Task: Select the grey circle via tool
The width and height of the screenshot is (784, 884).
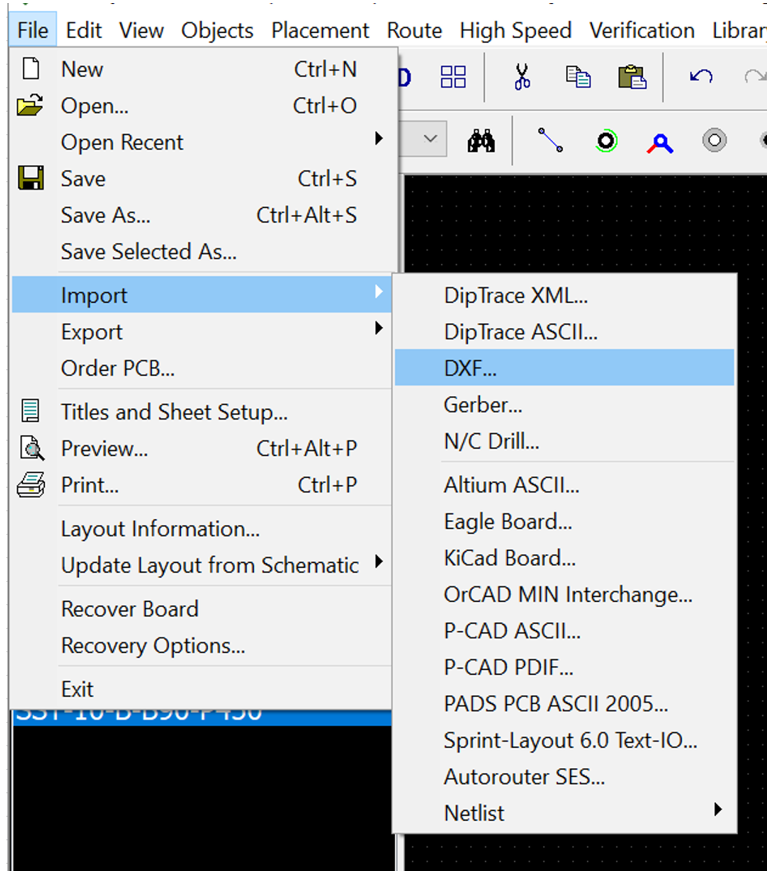Action: pos(714,140)
